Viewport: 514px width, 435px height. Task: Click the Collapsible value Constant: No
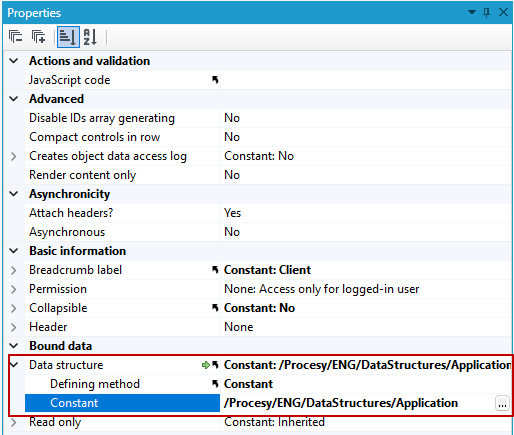click(259, 308)
